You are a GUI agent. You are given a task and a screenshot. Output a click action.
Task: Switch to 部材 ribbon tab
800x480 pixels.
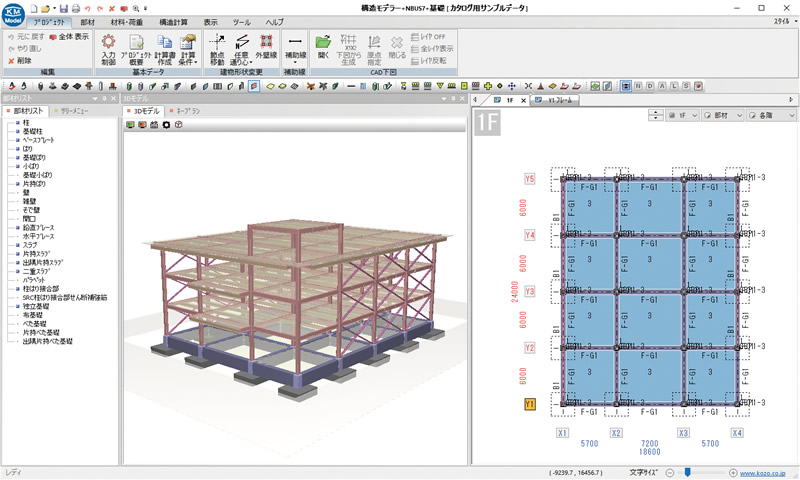pyautogui.click(x=87, y=22)
